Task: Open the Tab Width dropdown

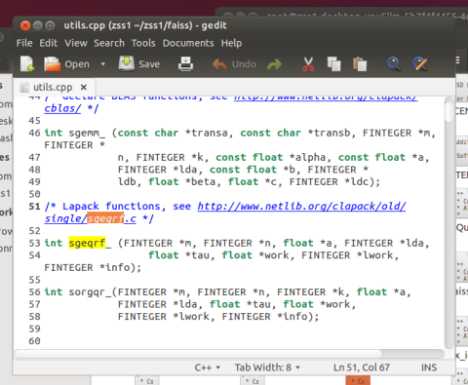Action: 267,367
